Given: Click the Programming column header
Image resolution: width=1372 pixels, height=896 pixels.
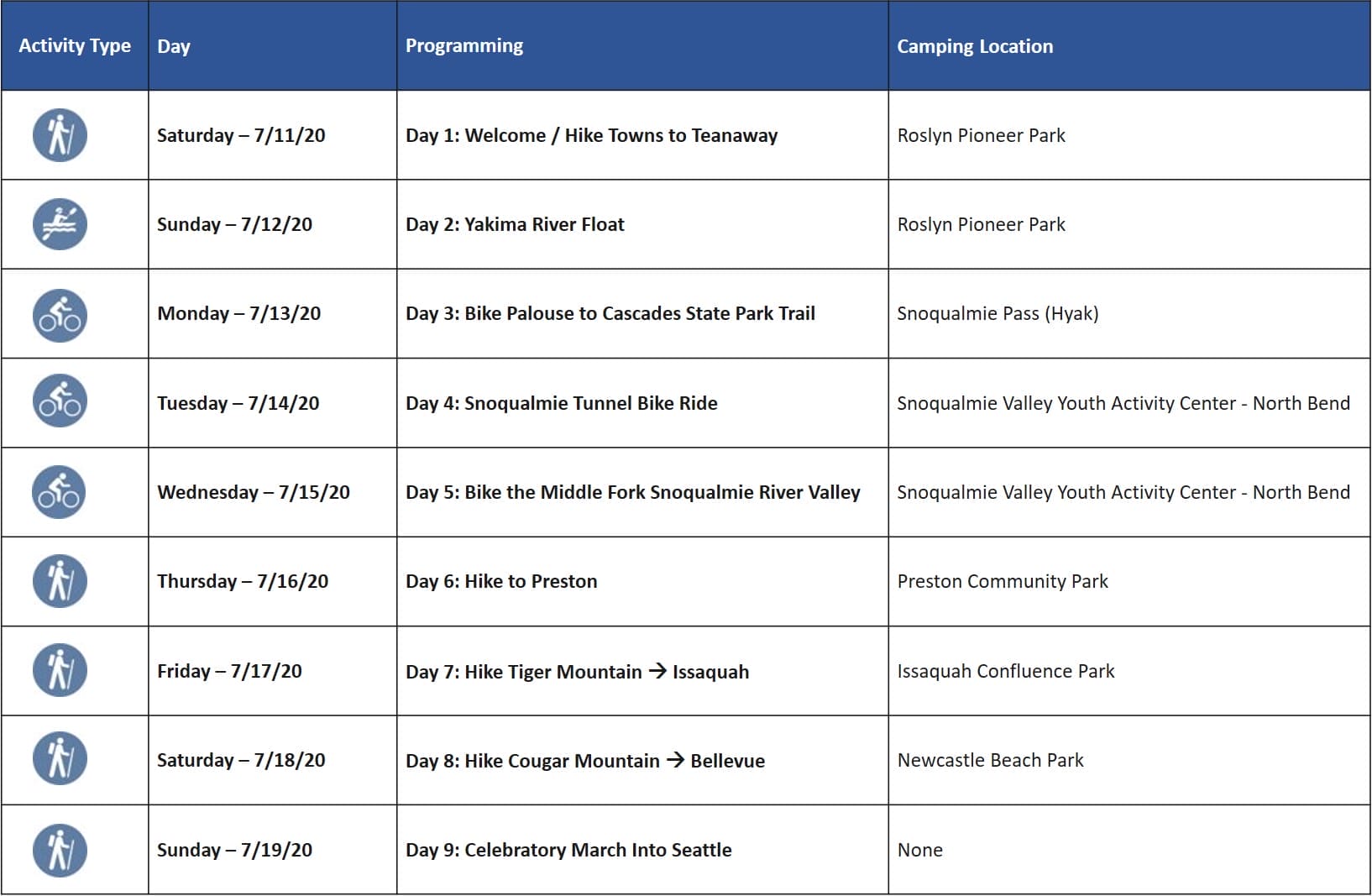Looking at the screenshot, I should [x=464, y=46].
